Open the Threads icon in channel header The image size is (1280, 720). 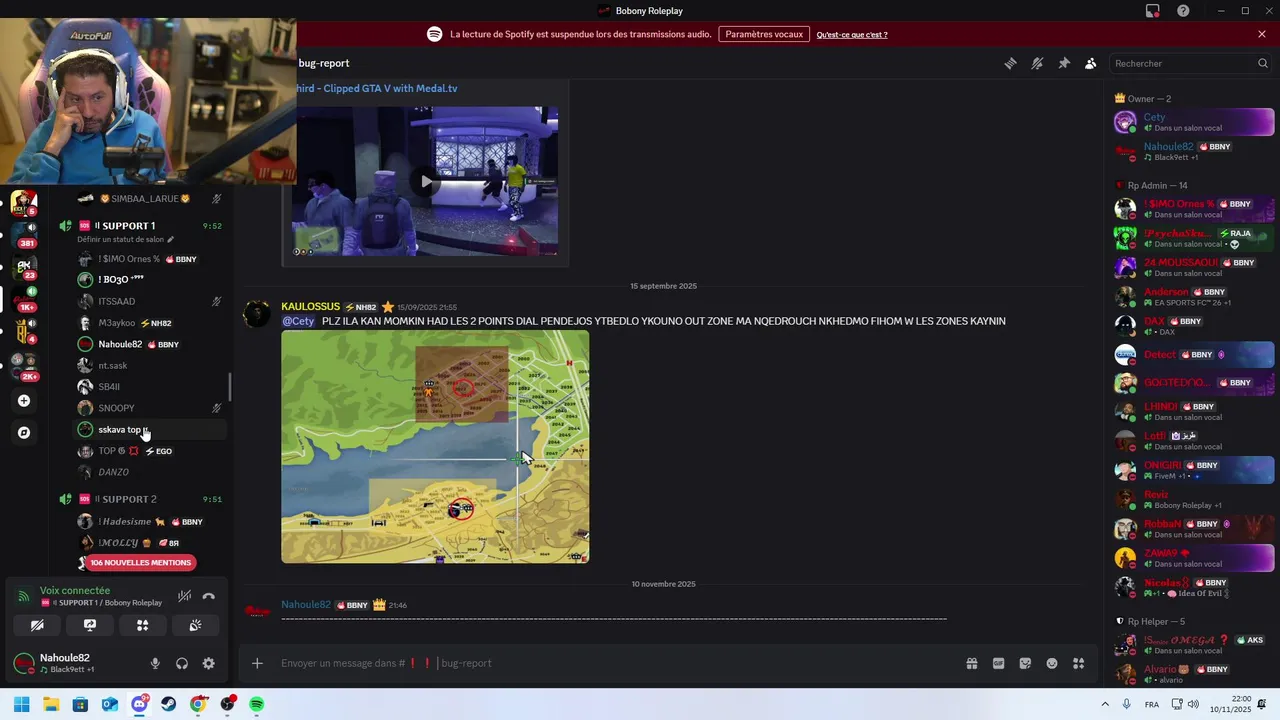tap(1010, 63)
